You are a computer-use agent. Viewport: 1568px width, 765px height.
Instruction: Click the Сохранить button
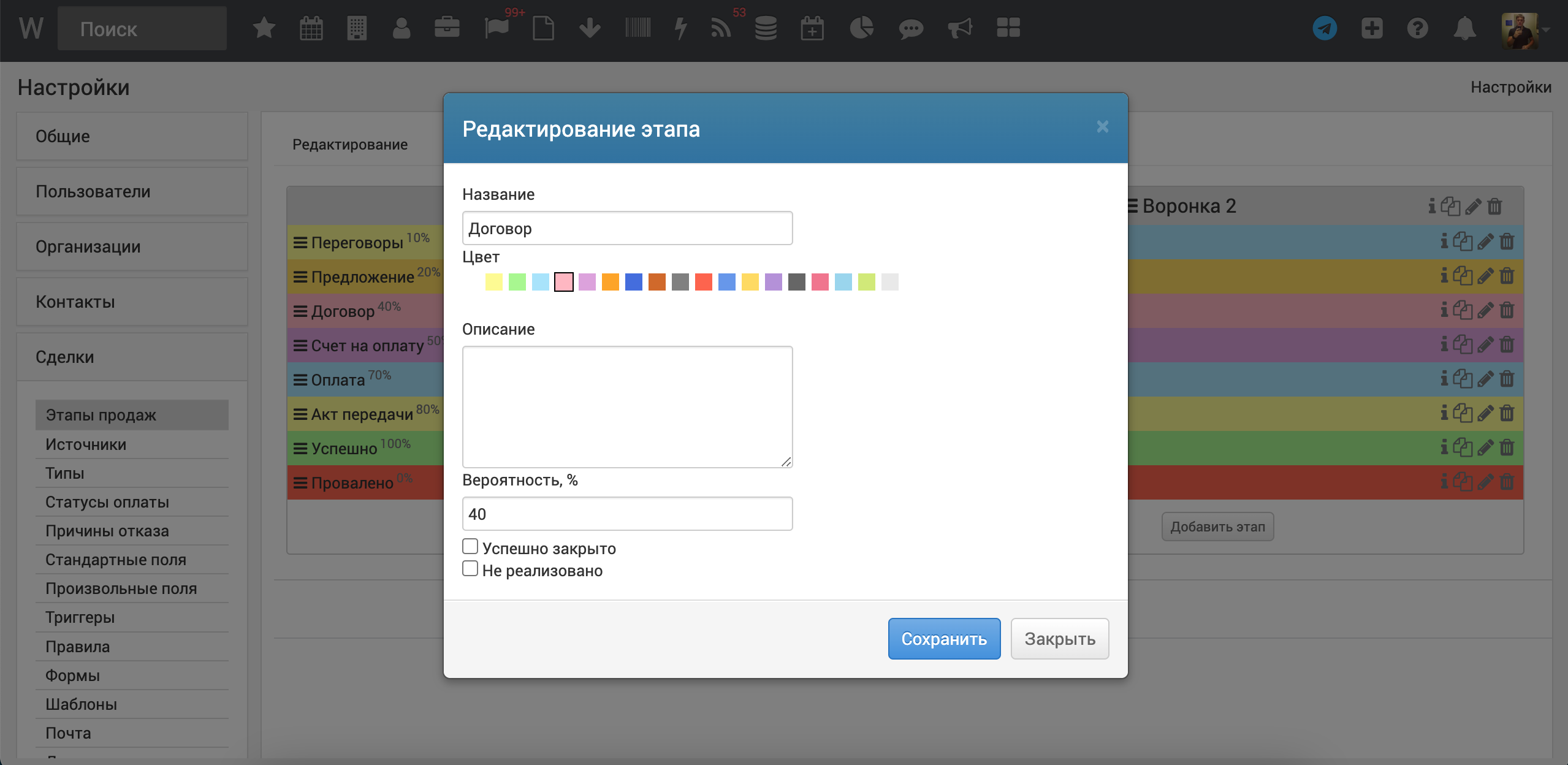(943, 639)
